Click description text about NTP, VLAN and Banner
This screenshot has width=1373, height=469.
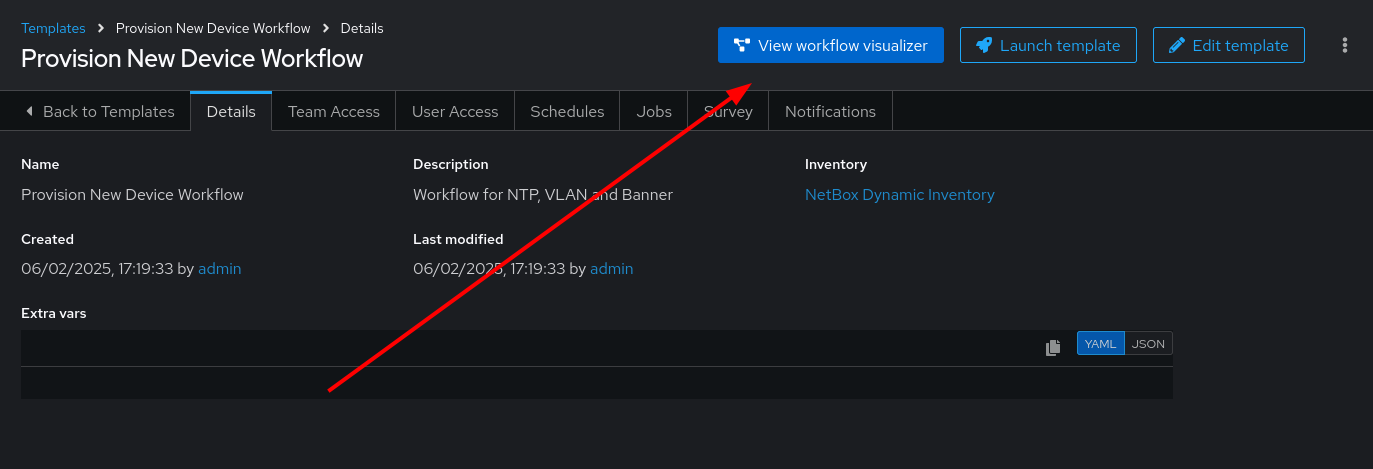pos(543,195)
